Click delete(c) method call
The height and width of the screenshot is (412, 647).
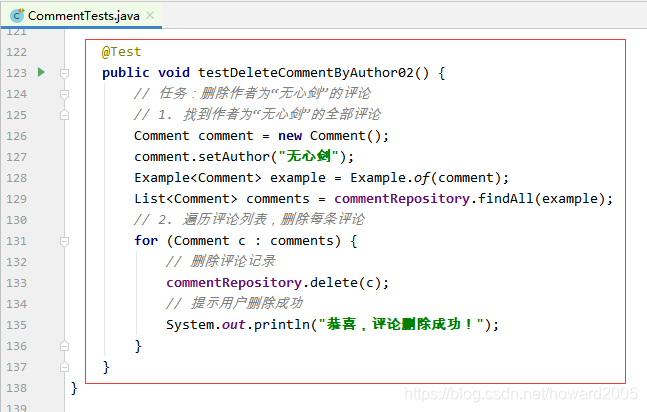coord(345,283)
